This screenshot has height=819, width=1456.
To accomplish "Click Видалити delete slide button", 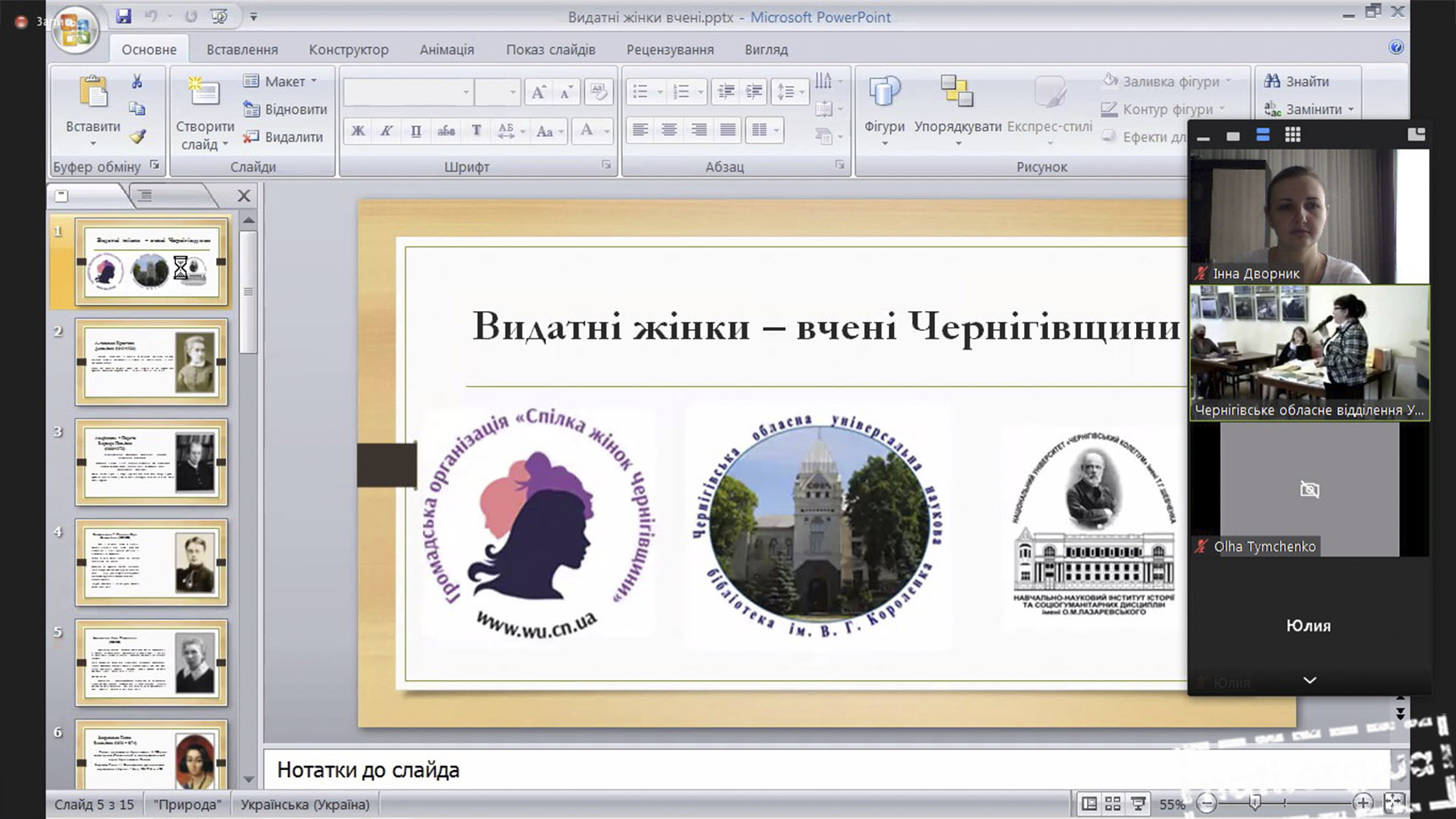I will (283, 136).
